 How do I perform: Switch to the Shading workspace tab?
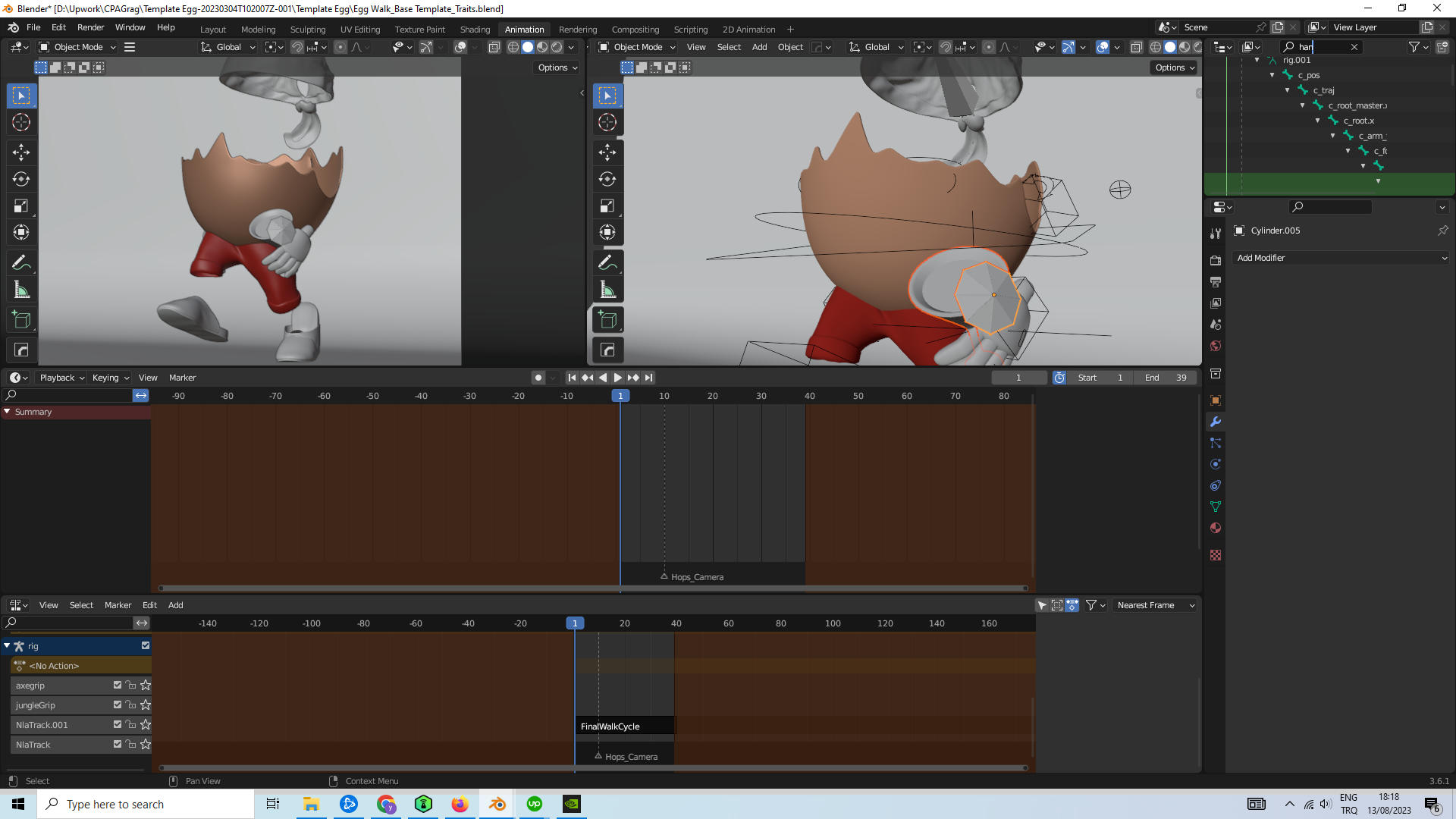coord(475,29)
